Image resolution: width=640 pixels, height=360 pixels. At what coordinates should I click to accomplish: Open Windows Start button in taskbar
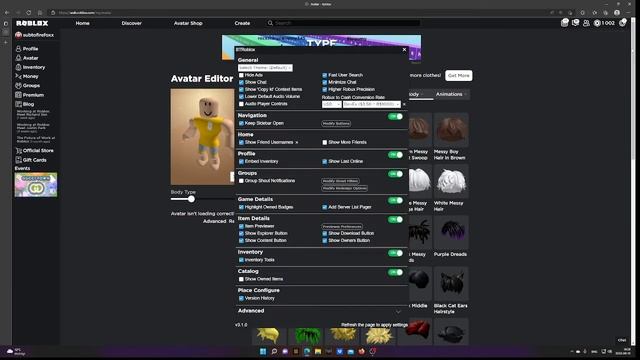tap(263, 351)
